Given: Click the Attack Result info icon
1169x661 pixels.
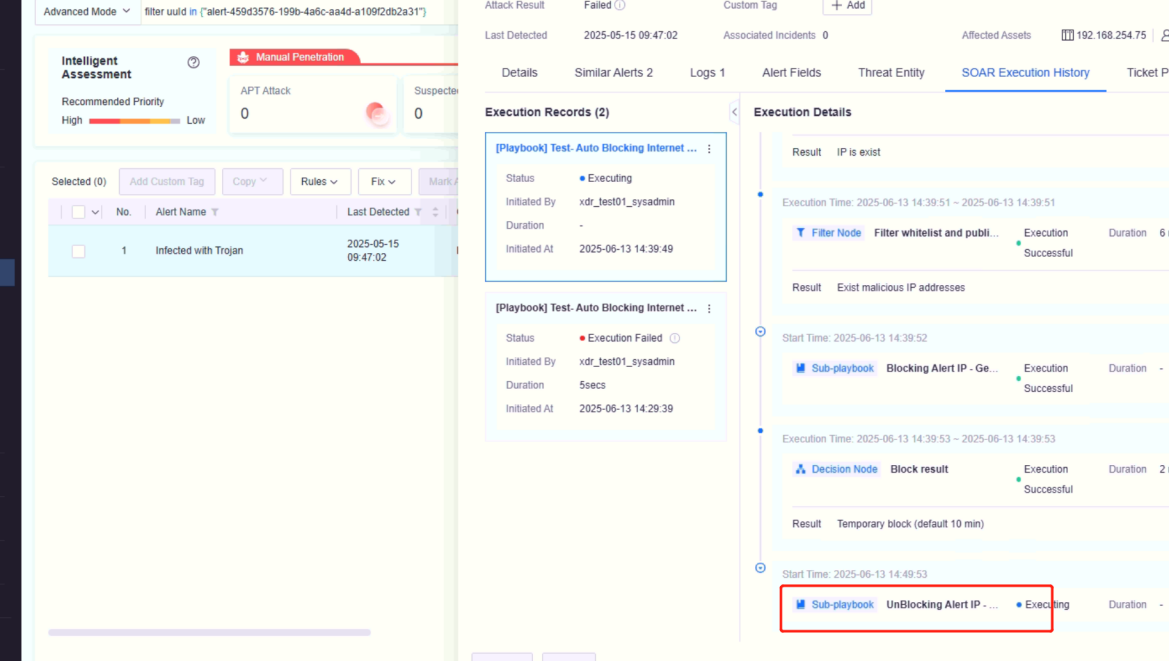Looking at the screenshot, I should tap(620, 5).
